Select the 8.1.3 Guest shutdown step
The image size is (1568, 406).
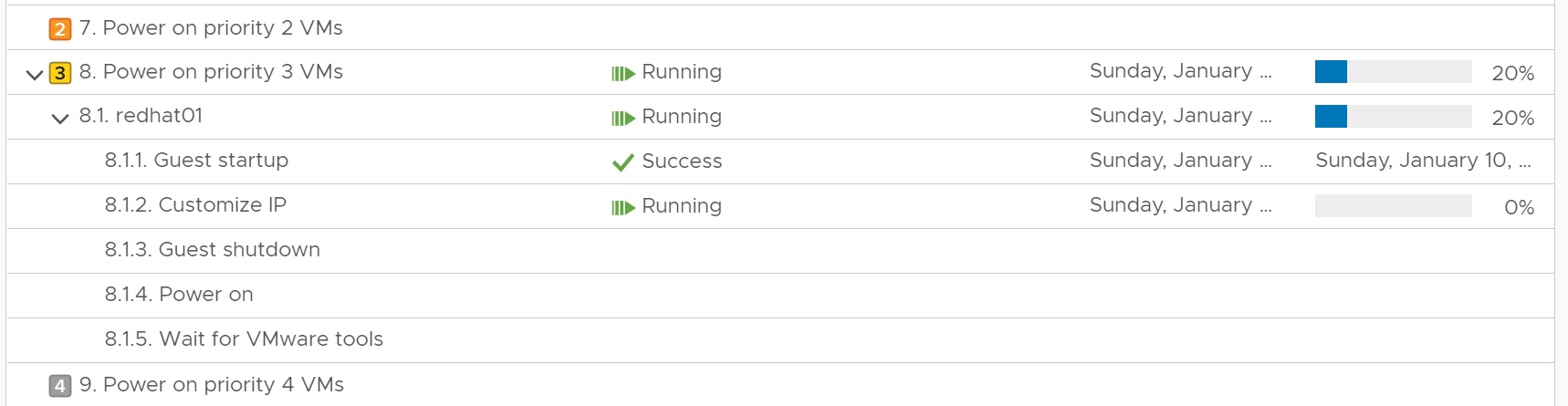(x=212, y=250)
